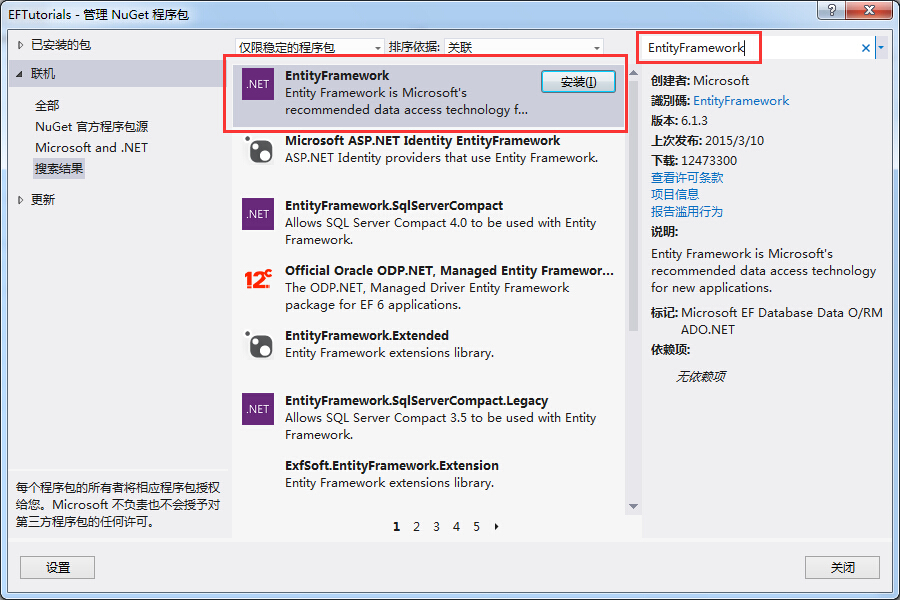
Task: Select the EntityFramework.SqlServerCompact package title
Action: pos(394,206)
